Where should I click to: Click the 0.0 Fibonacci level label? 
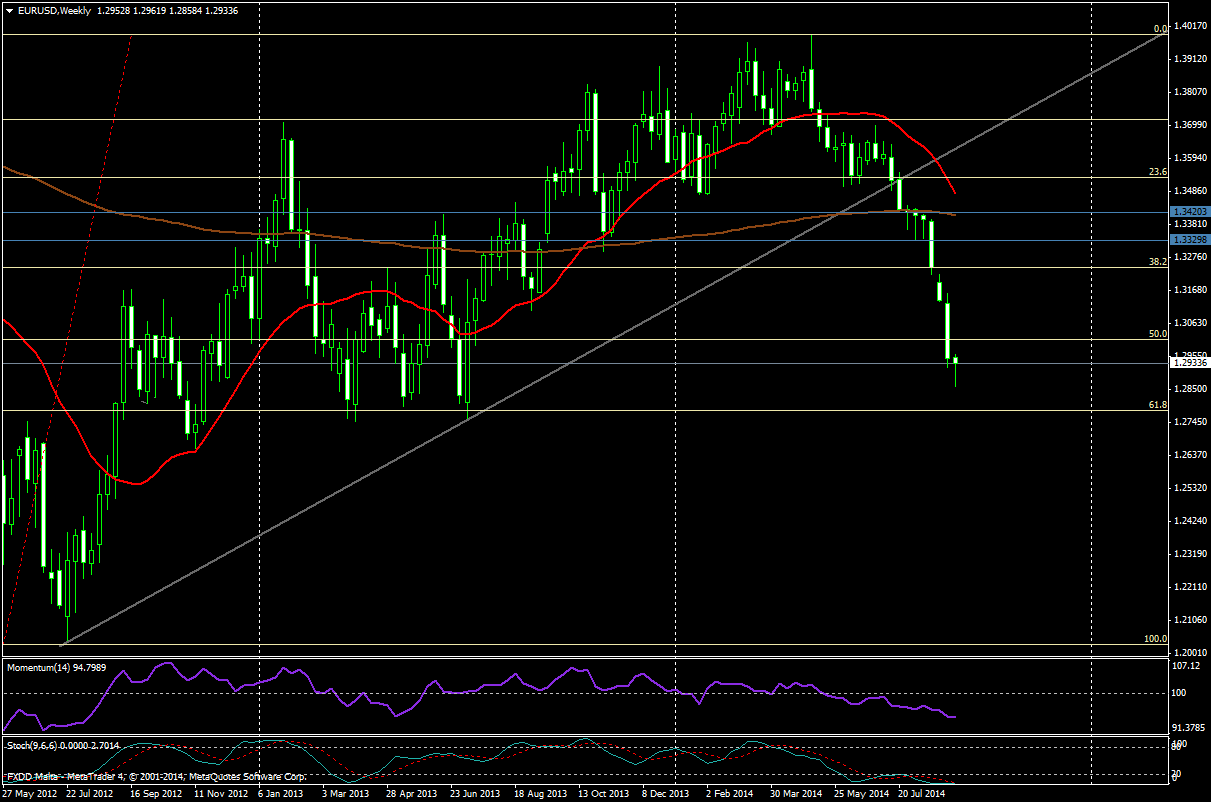pyautogui.click(x=1160, y=29)
